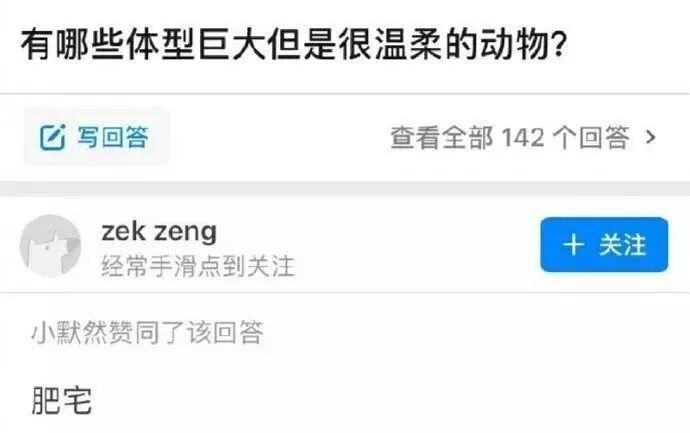Tap the pencil edit icon beside 写回答

53,137
